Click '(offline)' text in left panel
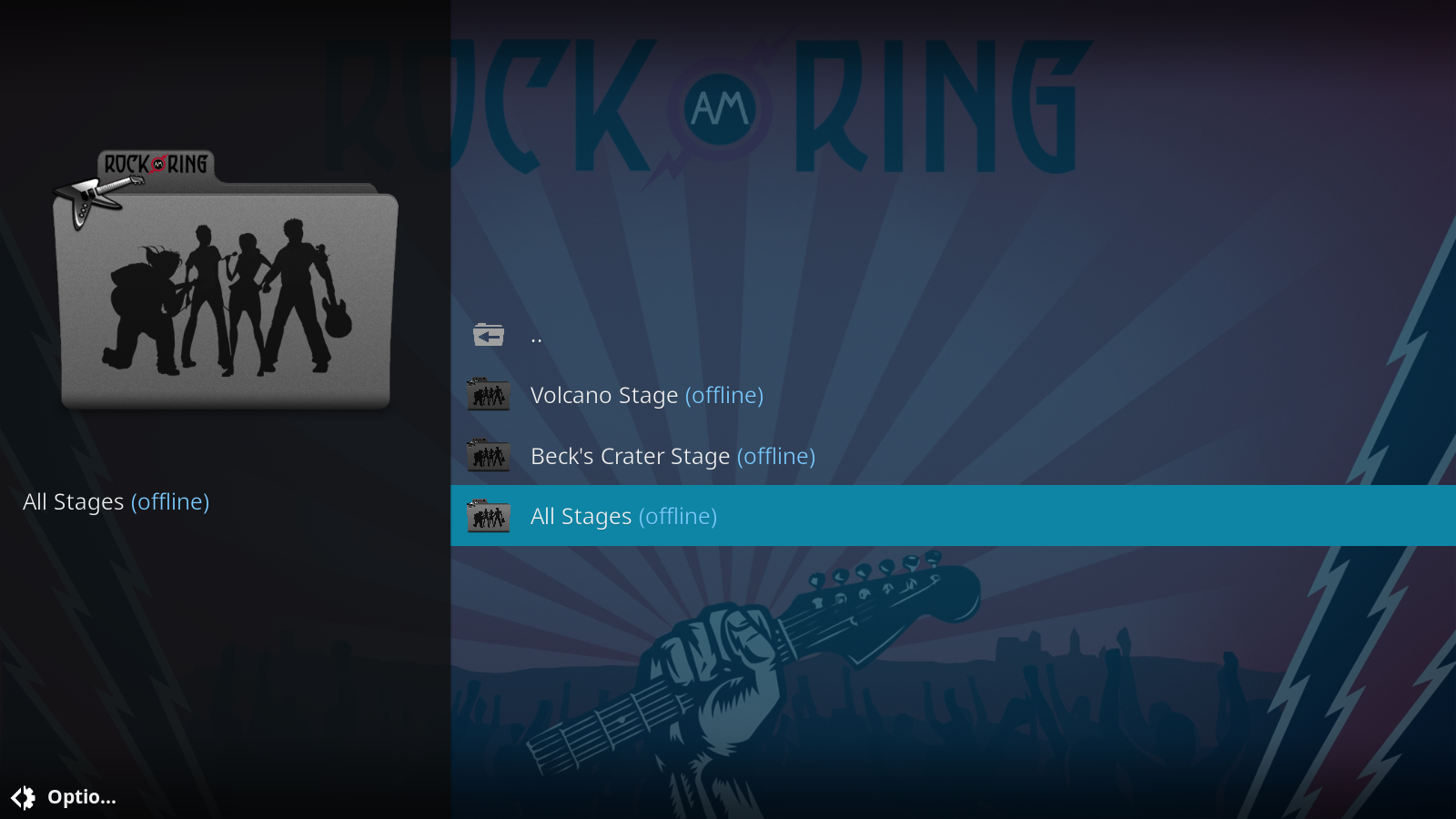The height and width of the screenshot is (819, 1456). [170, 502]
